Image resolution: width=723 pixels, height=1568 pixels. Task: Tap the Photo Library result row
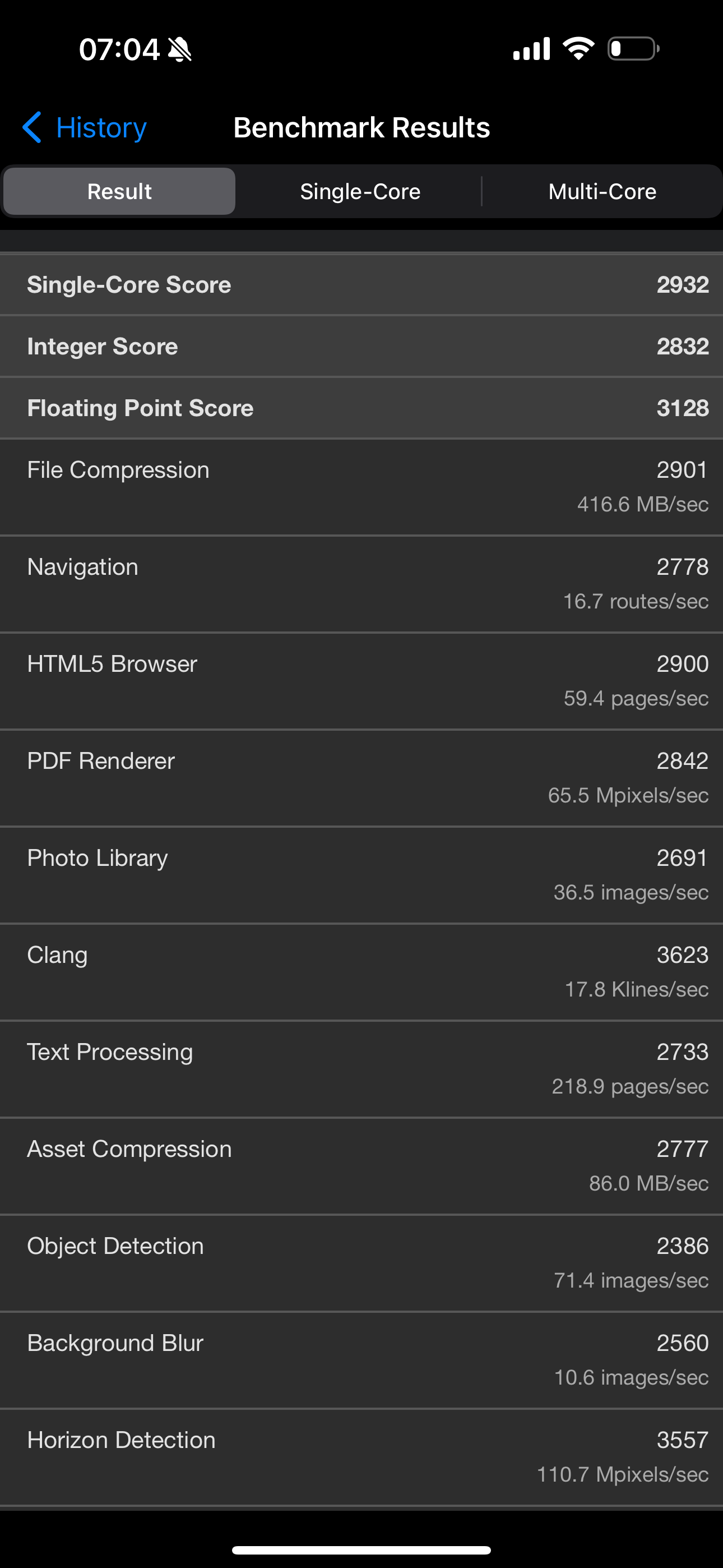[361, 875]
